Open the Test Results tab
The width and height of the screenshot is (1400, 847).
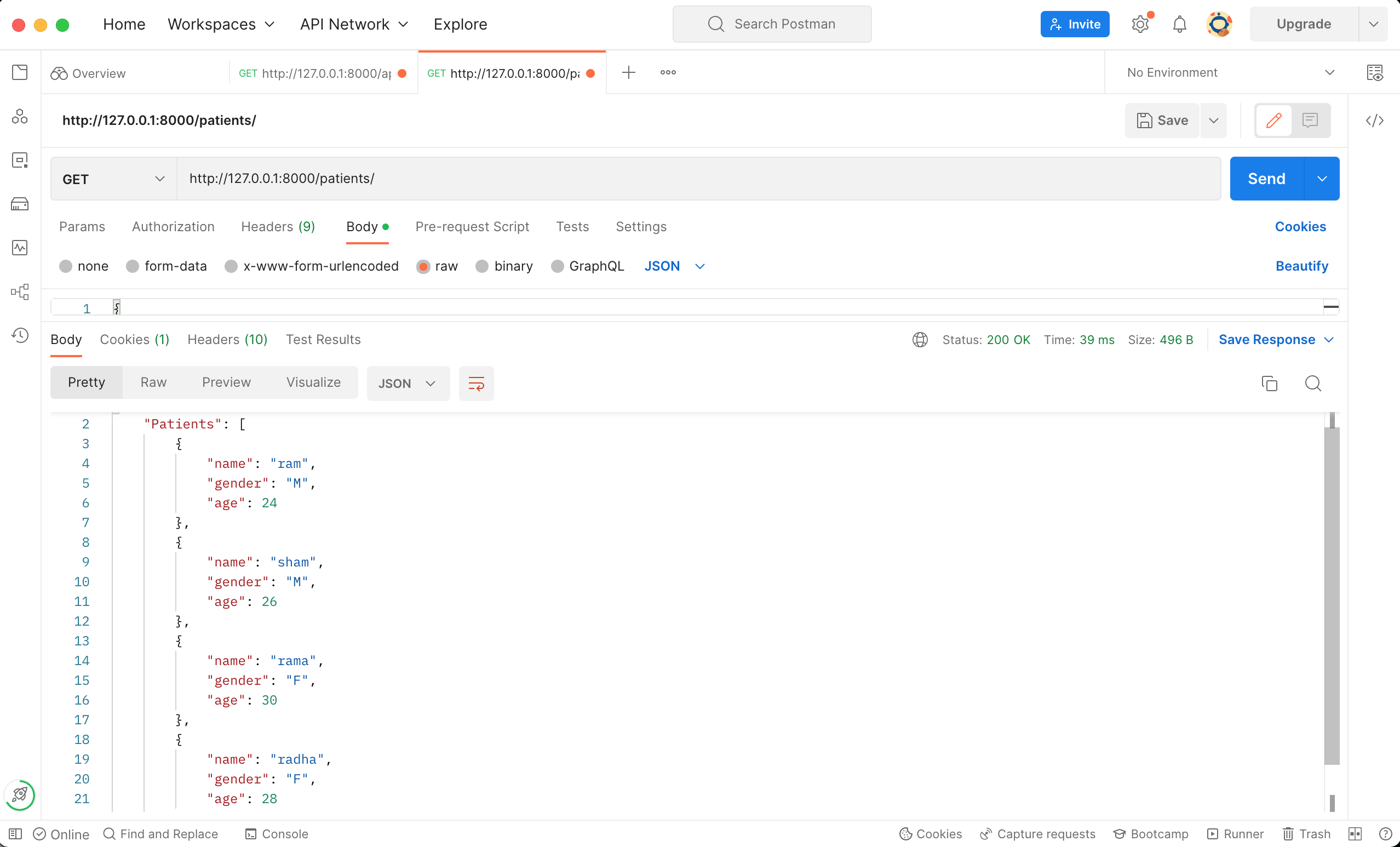click(x=323, y=339)
